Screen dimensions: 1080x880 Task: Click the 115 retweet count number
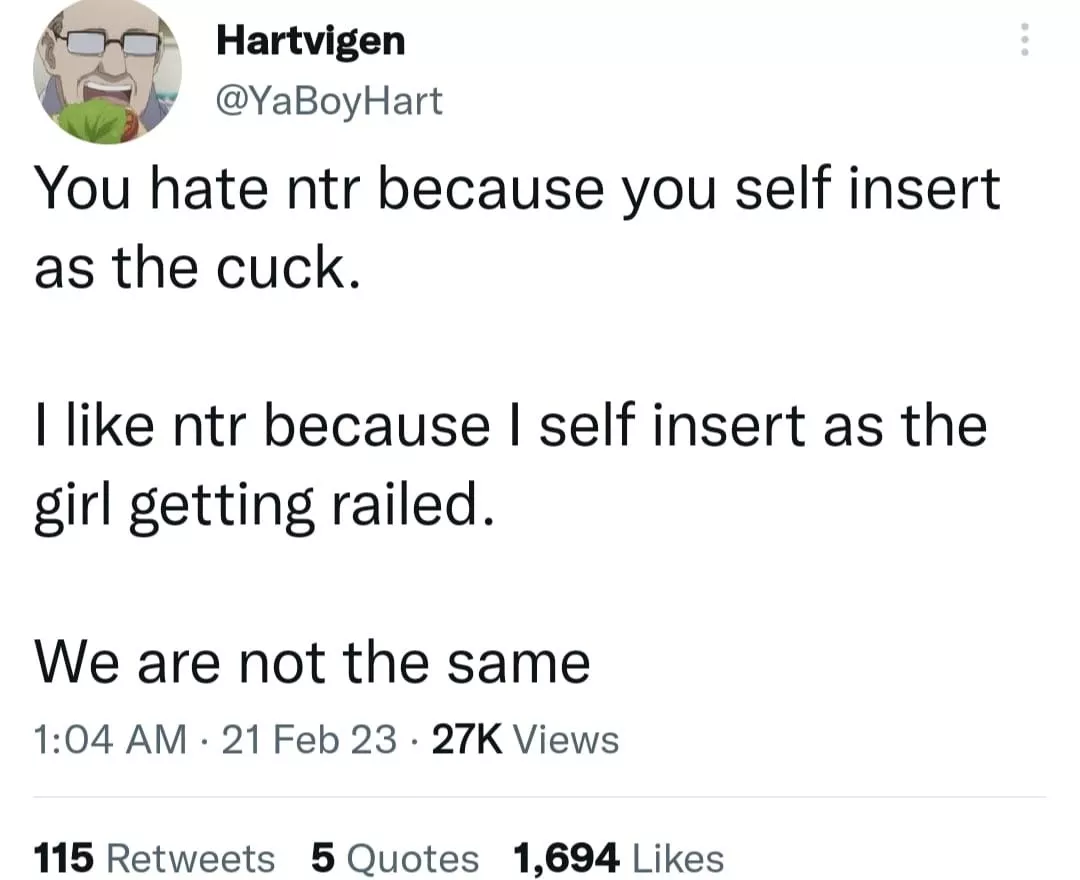coord(65,858)
